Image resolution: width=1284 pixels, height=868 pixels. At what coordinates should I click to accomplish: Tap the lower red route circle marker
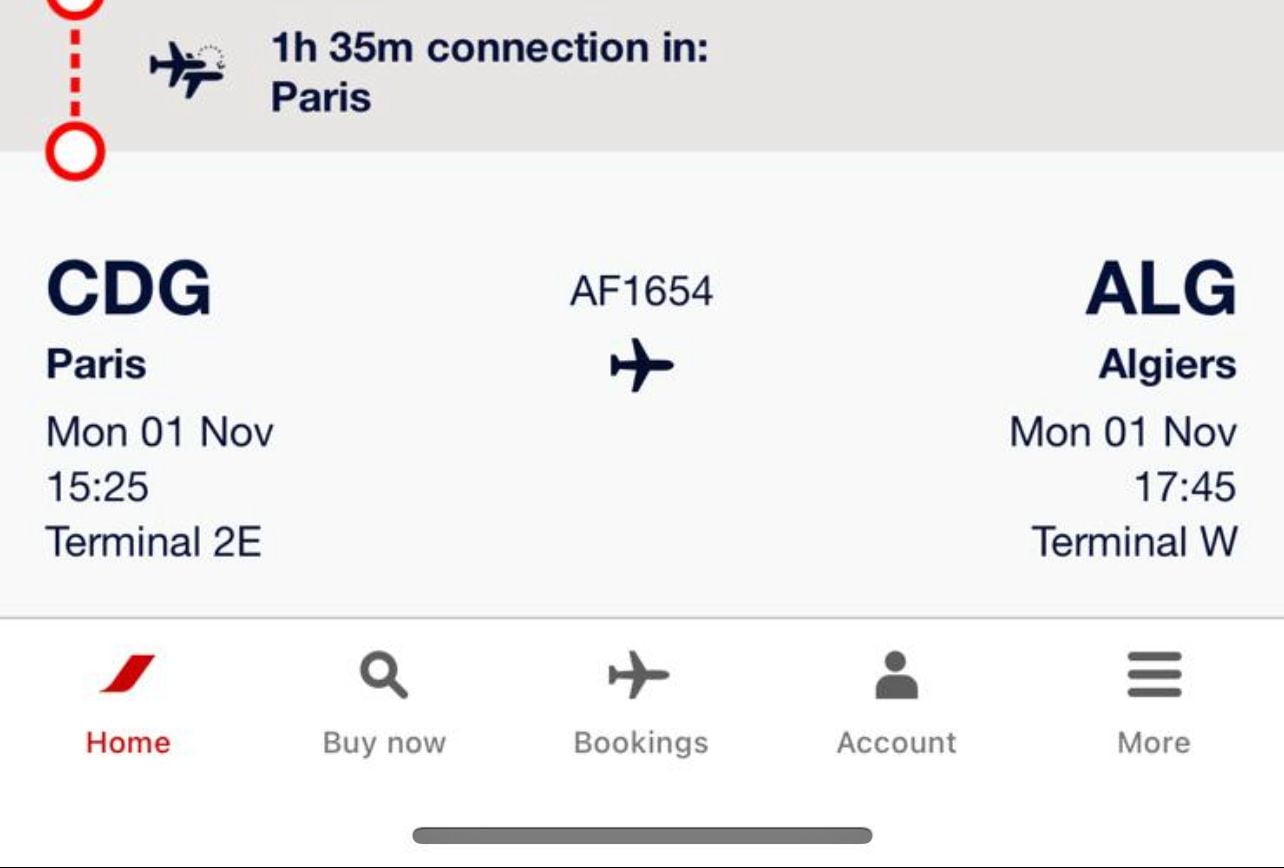(x=75, y=152)
